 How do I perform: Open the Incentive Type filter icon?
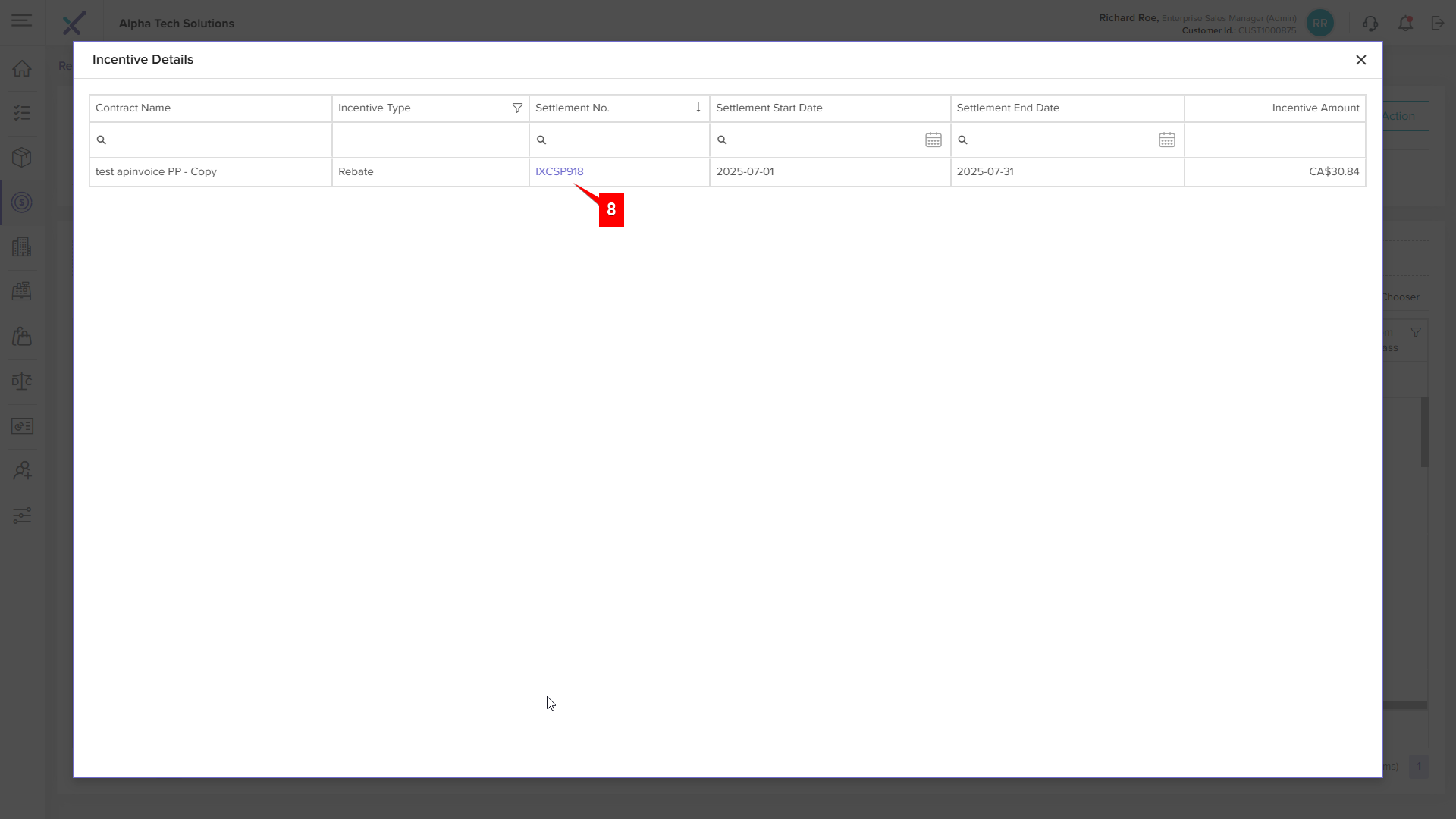click(517, 108)
